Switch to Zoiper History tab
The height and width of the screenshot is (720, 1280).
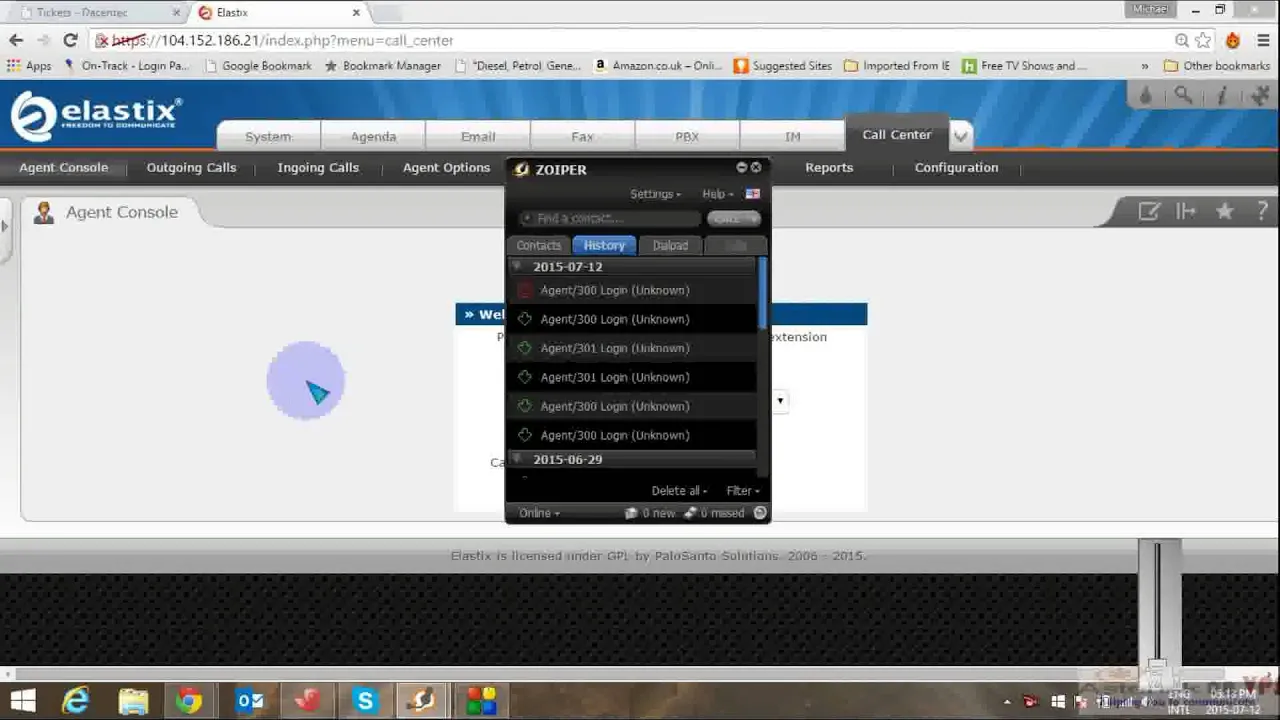tap(604, 245)
